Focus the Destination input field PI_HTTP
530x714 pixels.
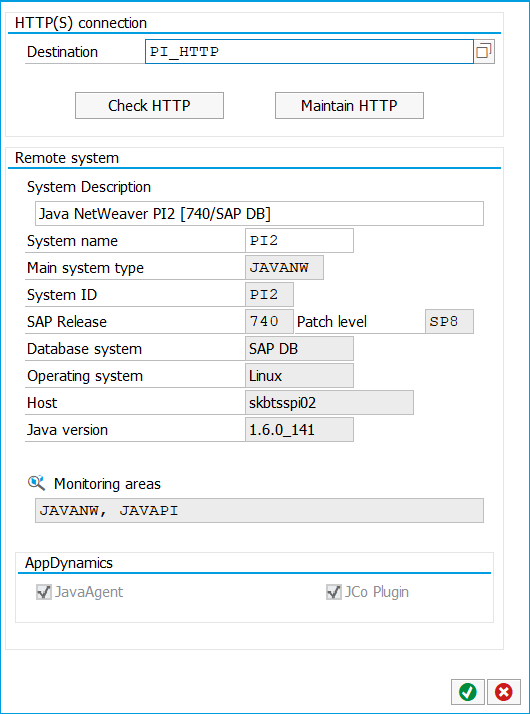309,51
